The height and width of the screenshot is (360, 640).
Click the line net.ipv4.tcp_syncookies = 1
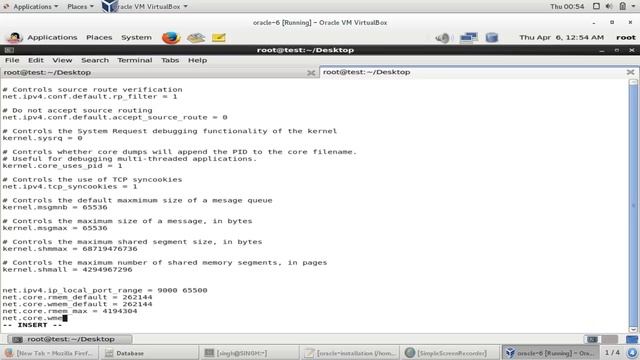[70, 187]
